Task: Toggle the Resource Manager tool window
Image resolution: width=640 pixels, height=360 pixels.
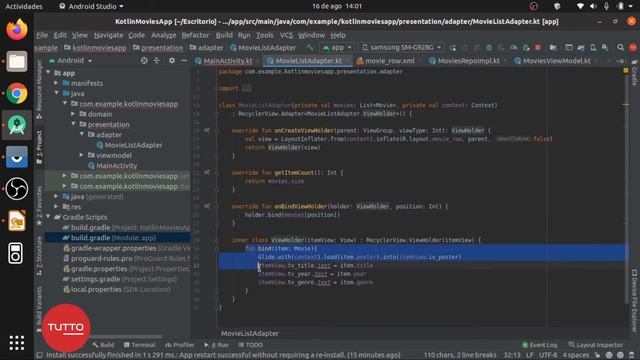Action: click(x=39, y=89)
